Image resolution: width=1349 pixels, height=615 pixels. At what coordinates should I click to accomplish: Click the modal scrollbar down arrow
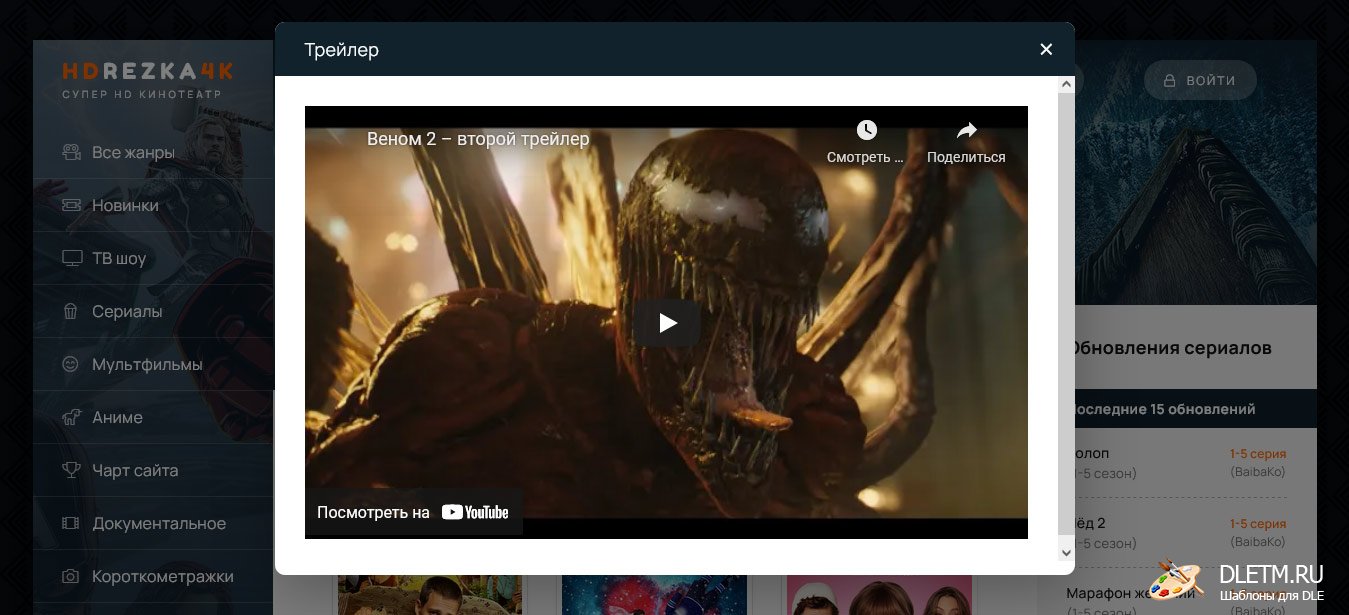1066,551
